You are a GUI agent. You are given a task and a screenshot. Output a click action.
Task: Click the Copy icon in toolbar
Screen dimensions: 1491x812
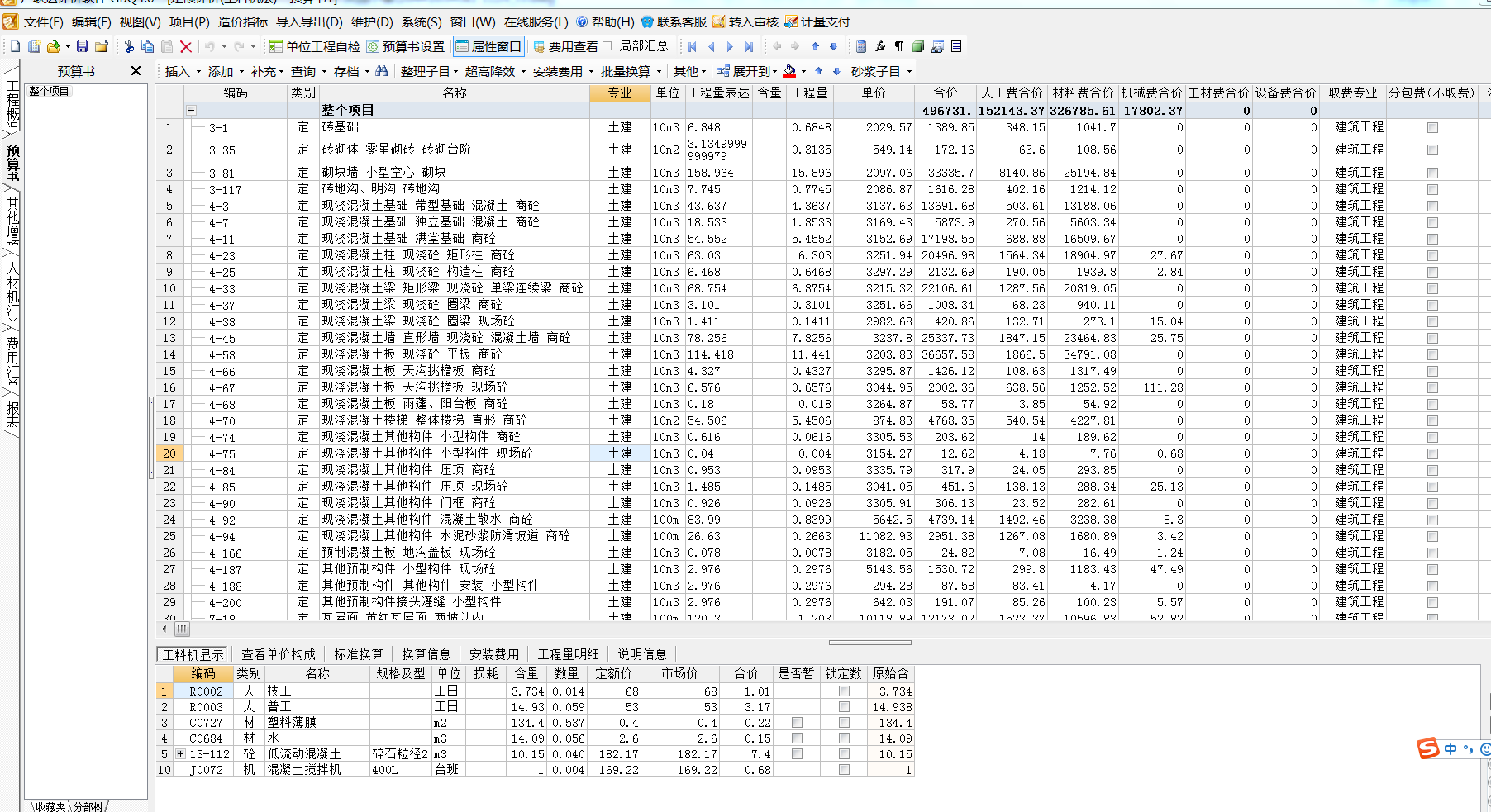[148, 46]
